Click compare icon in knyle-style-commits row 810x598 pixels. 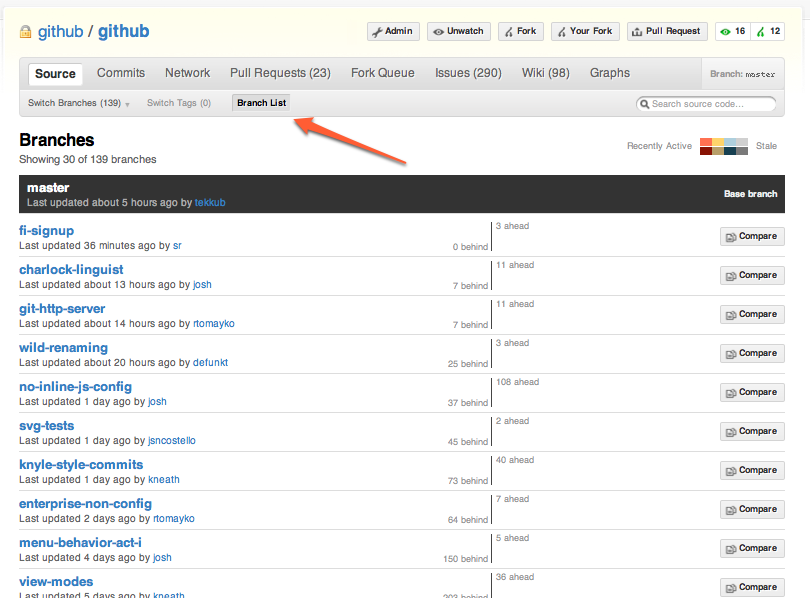[731, 471]
